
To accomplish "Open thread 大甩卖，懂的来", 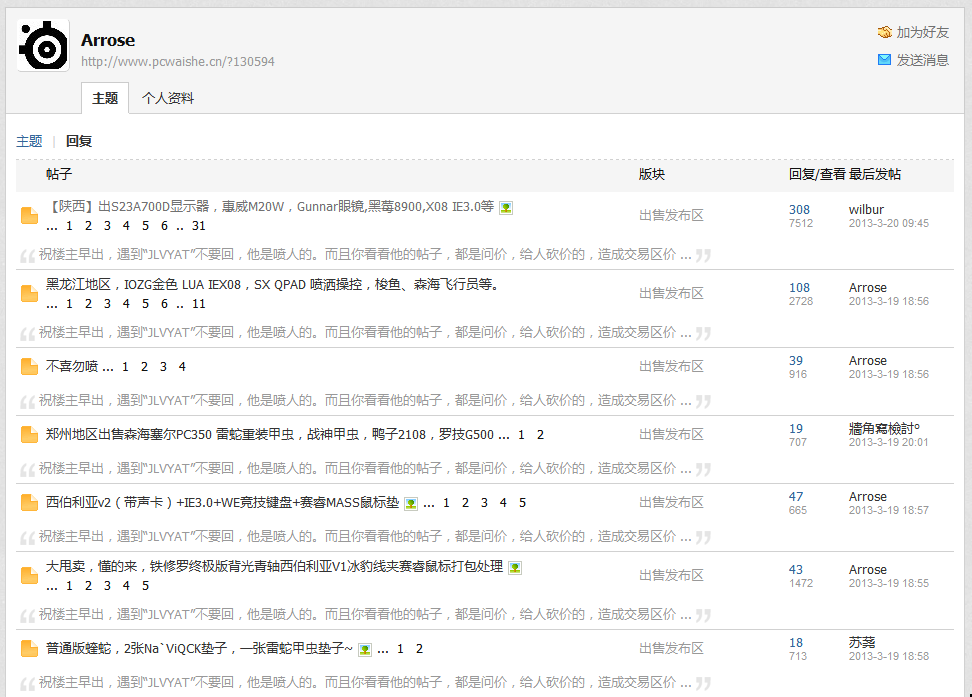I will click(274, 566).
